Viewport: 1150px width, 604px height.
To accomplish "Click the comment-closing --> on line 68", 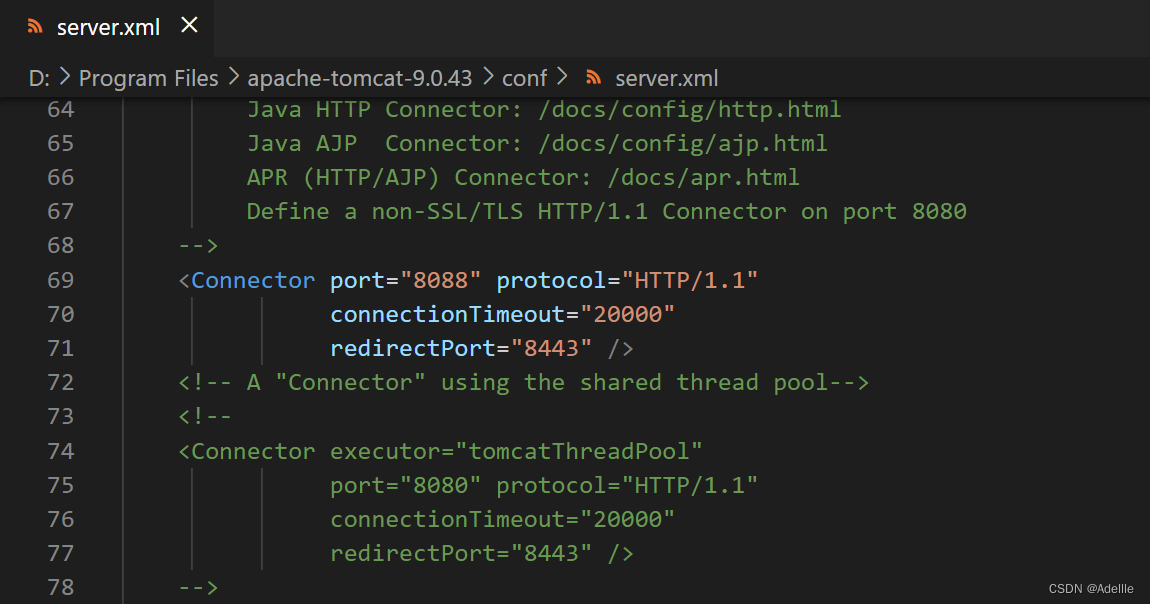I will click(x=198, y=246).
